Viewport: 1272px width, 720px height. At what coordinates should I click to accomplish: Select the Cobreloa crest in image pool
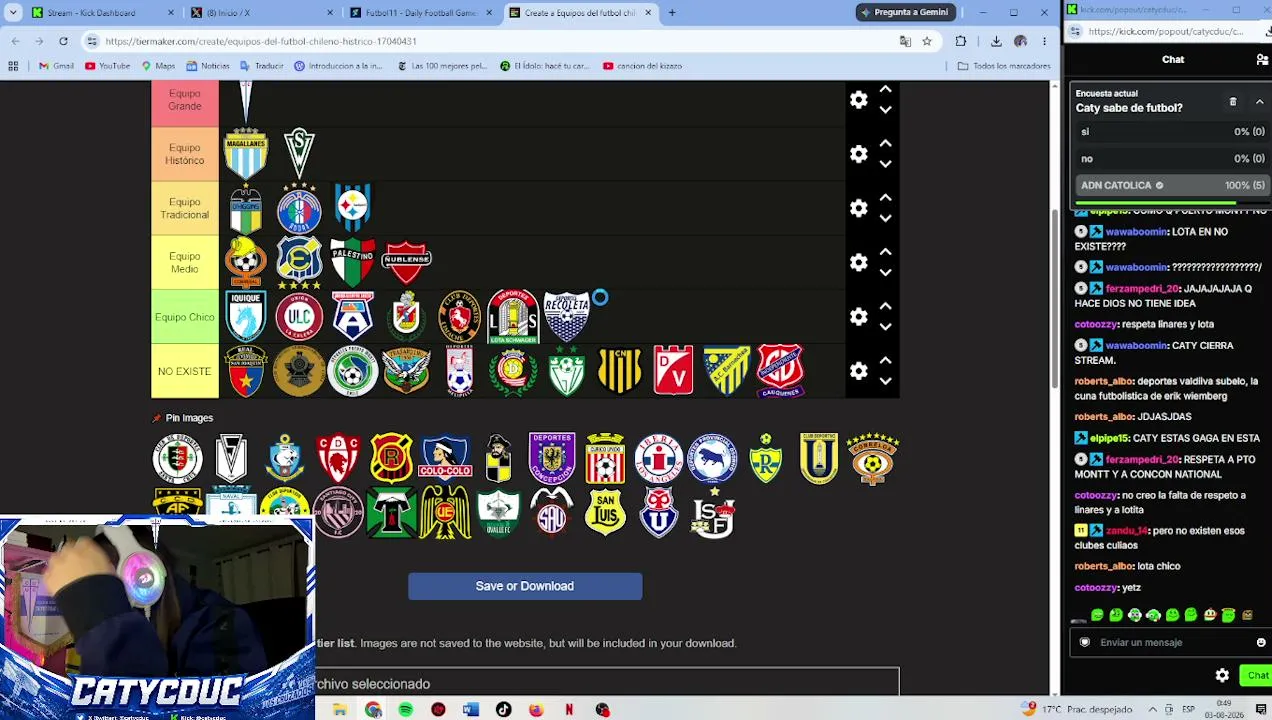tap(872, 458)
